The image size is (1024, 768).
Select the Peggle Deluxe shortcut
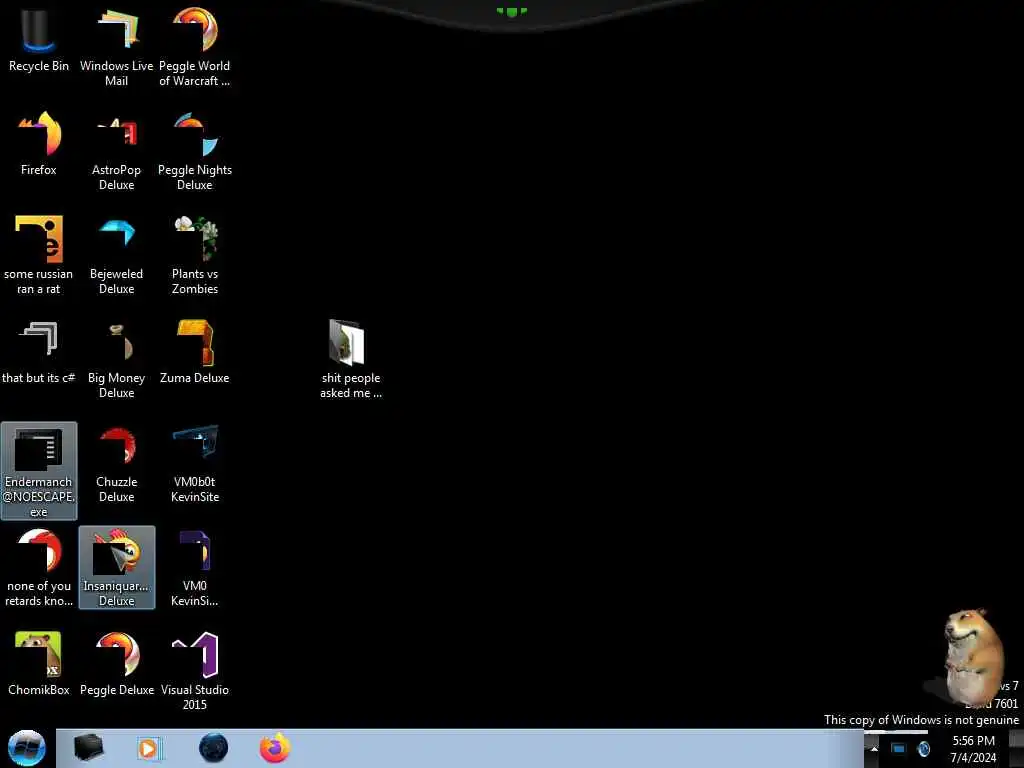117,663
